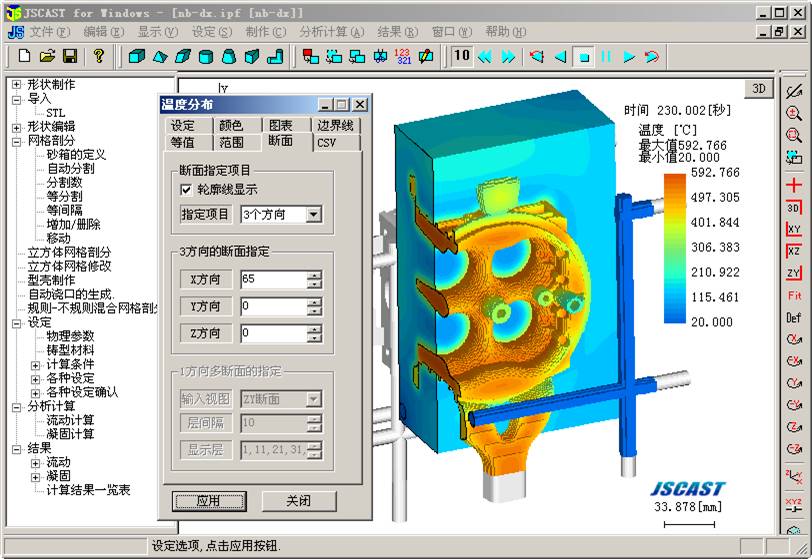The width and height of the screenshot is (812, 559).
Task: Click the Def default view icon
Action: click(x=794, y=317)
